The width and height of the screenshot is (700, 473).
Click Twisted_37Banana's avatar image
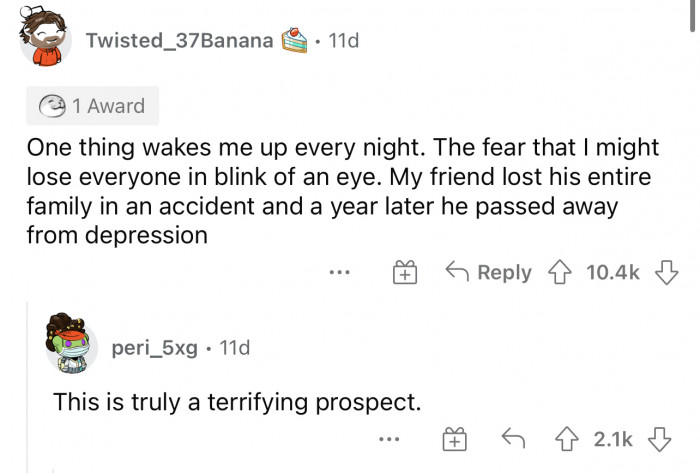tap(43, 36)
